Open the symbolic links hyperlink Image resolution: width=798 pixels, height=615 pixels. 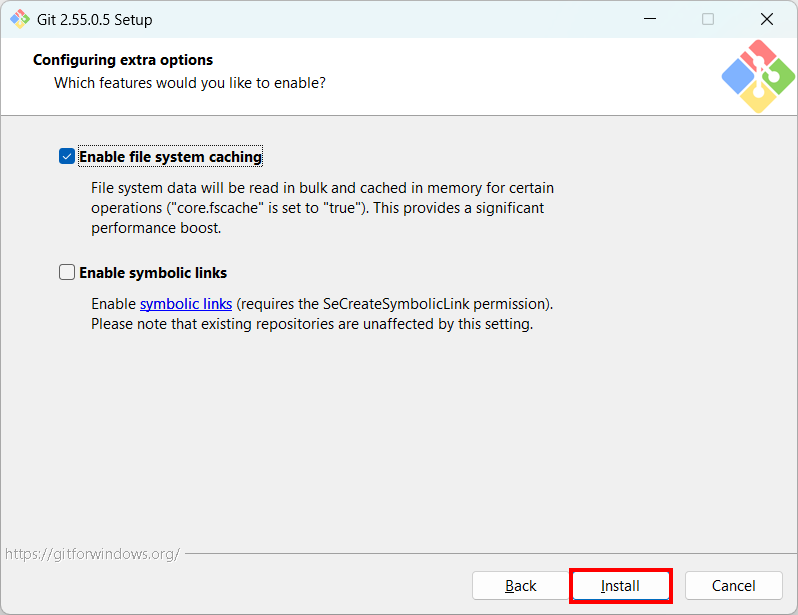point(186,304)
